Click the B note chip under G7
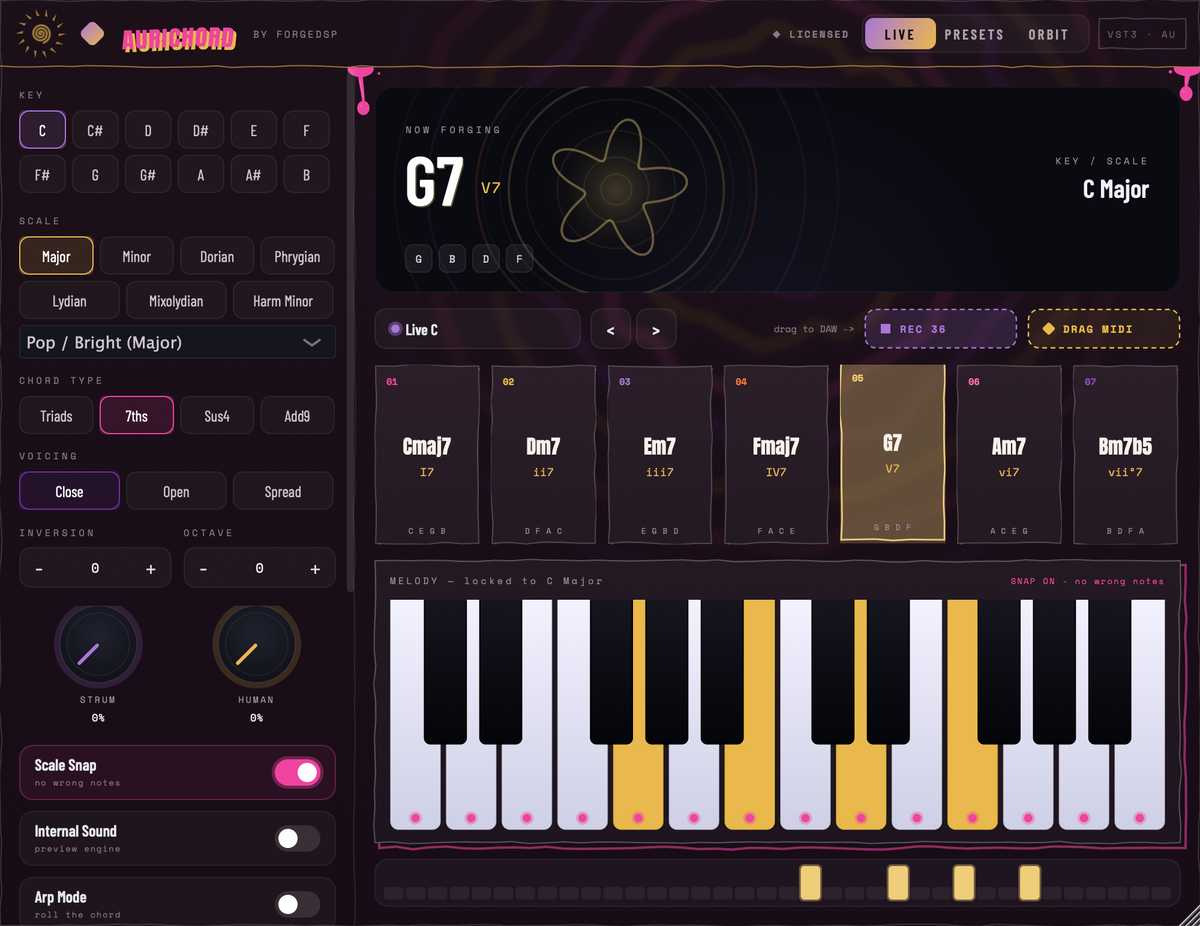Image resolution: width=1200 pixels, height=926 pixels. click(x=452, y=259)
